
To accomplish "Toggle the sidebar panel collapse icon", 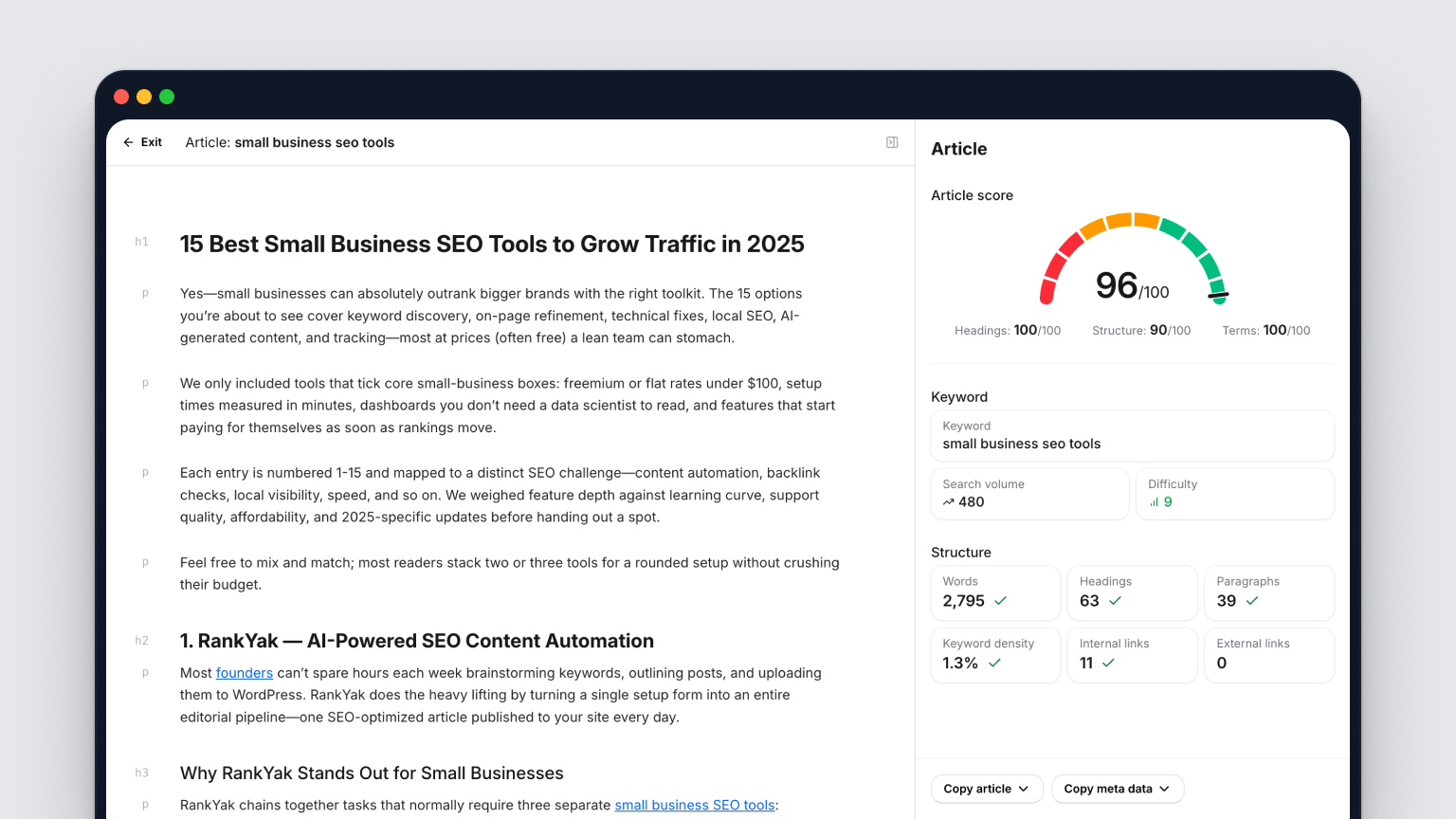I will point(892,142).
